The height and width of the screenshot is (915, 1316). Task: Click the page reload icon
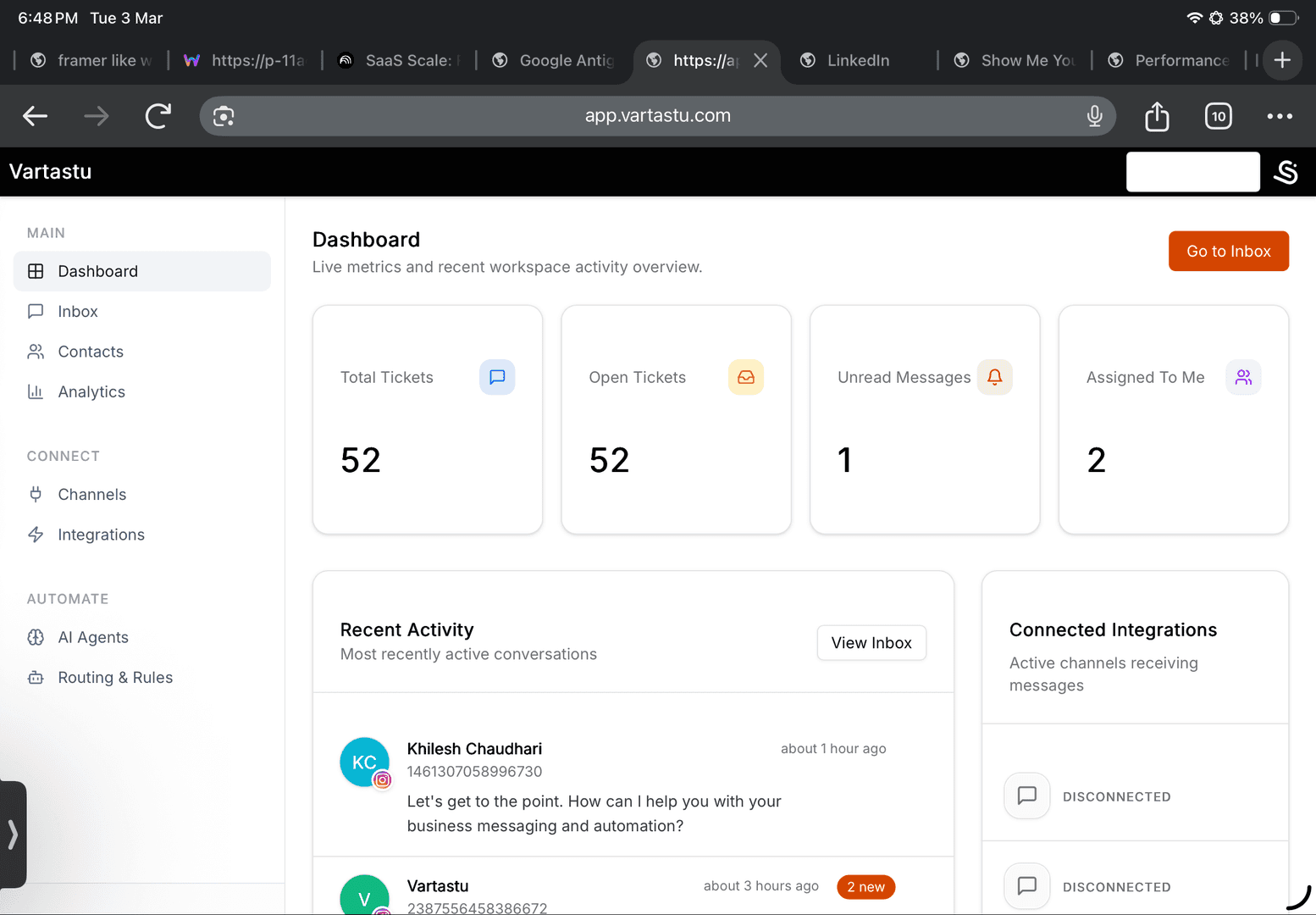click(158, 116)
